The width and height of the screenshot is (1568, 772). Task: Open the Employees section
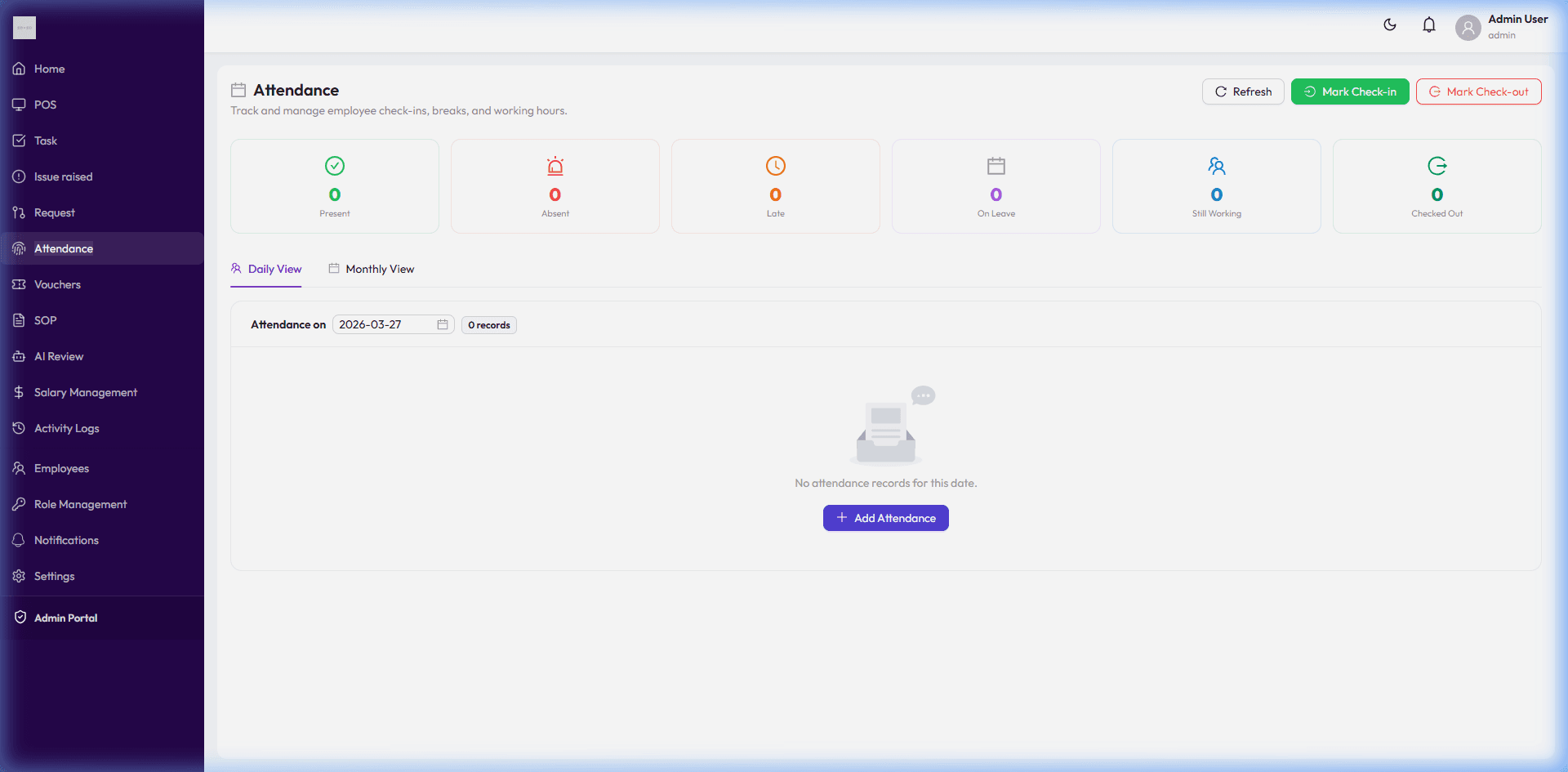coord(60,468)
